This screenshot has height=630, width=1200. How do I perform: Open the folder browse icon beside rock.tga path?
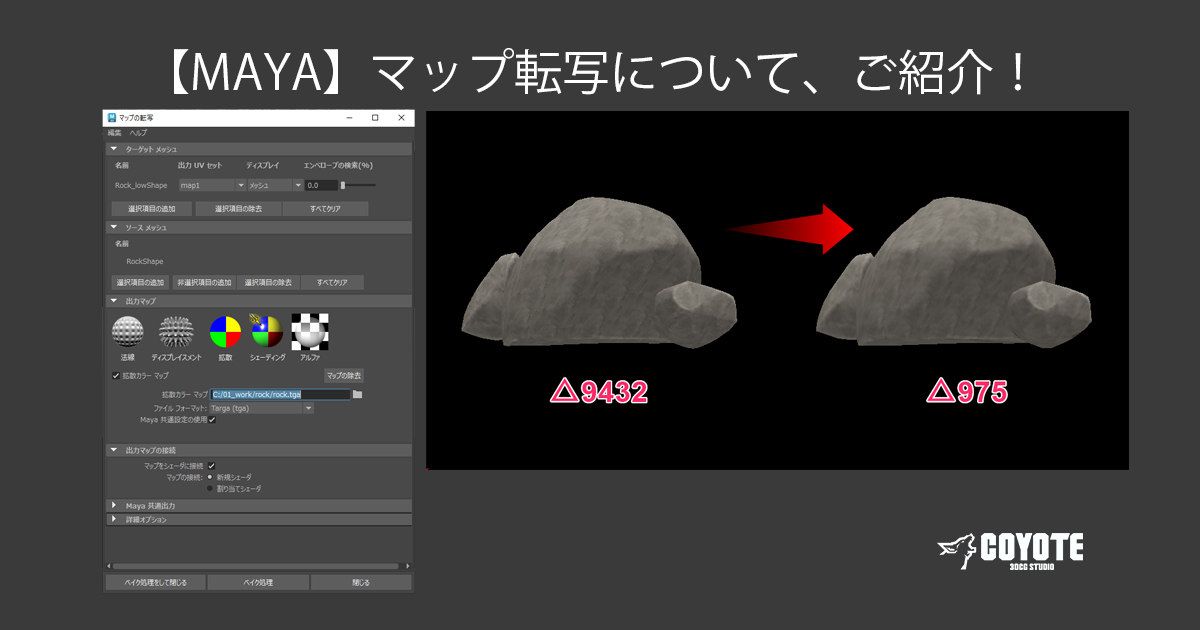point(357,395)
